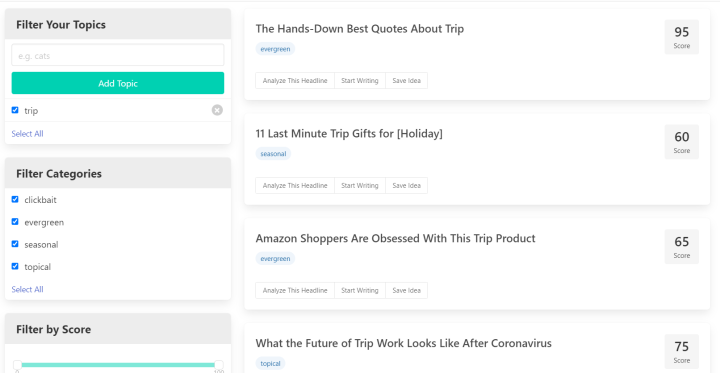The image size is (720, 373).
Task: Remove the trip topic with the x icon
Action: pos(217,110)
